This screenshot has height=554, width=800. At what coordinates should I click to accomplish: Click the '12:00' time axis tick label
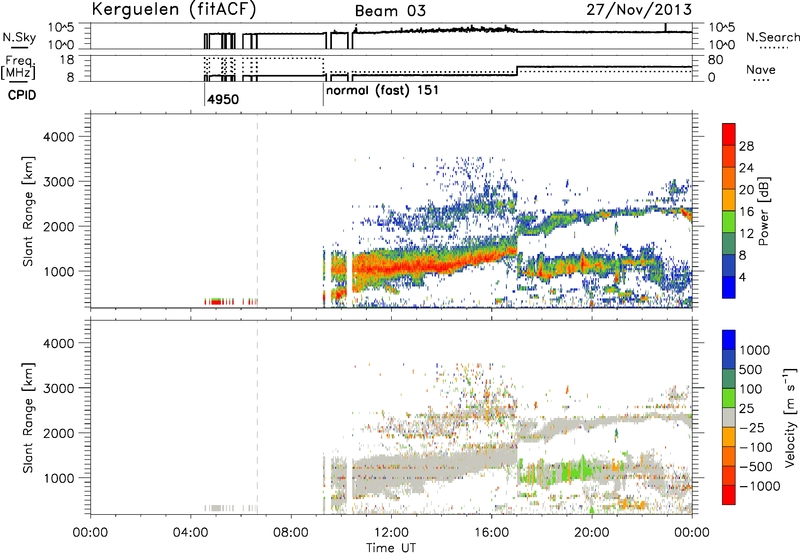coord(391,533)
